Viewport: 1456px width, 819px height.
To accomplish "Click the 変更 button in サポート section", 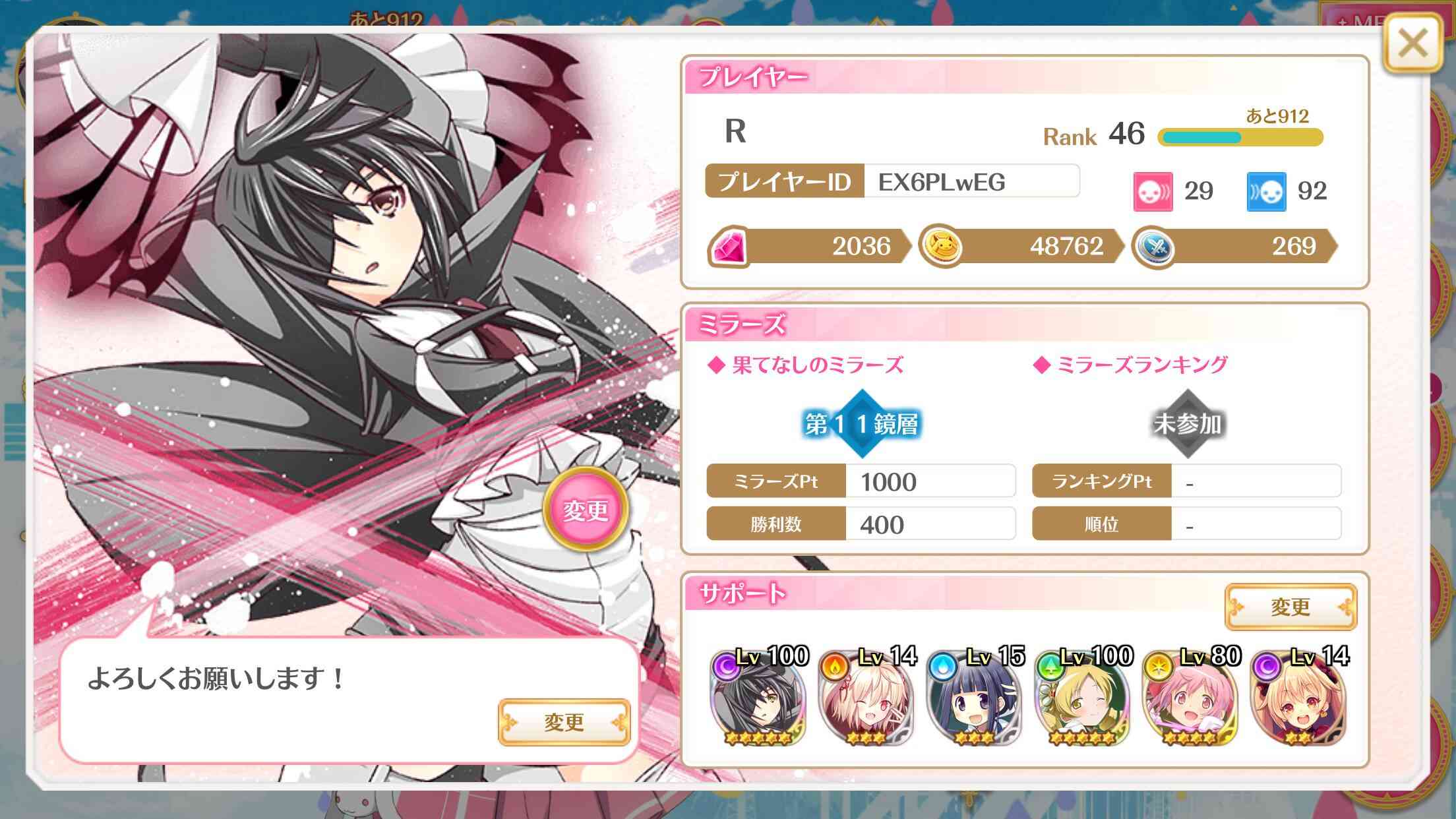I will [x=1290, y=607].
